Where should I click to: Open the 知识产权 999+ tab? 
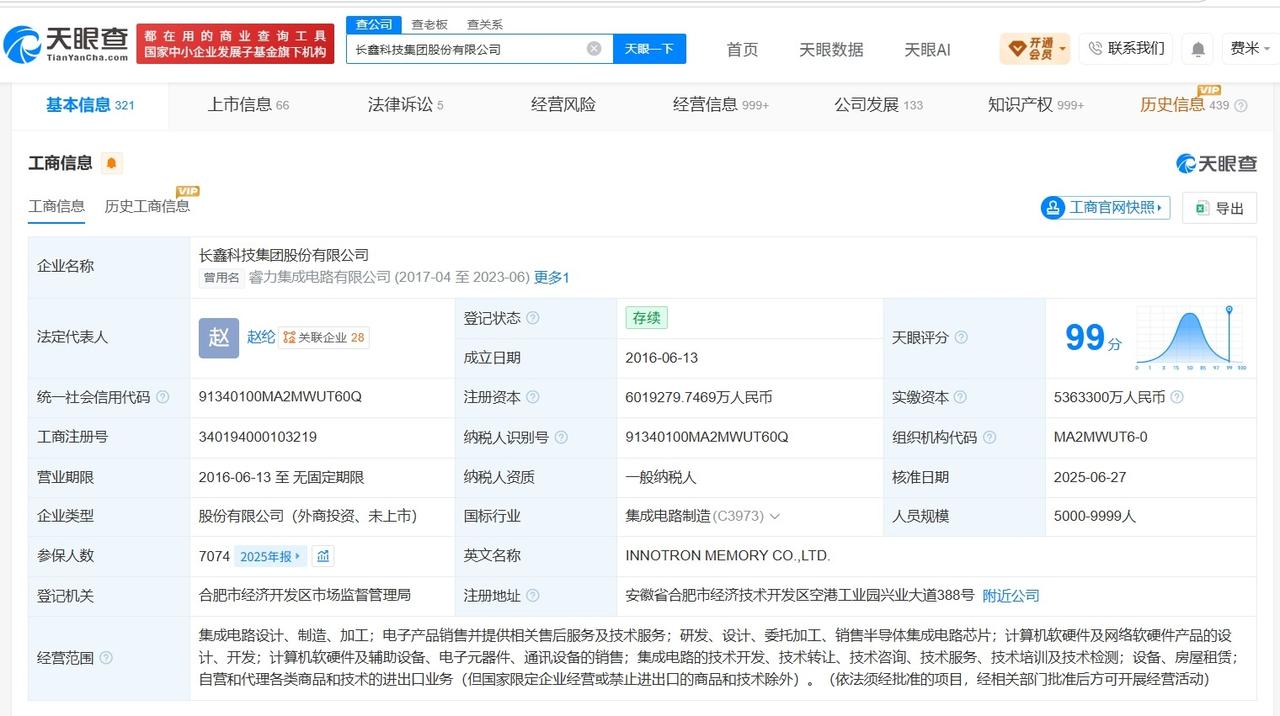point(1036,105)
